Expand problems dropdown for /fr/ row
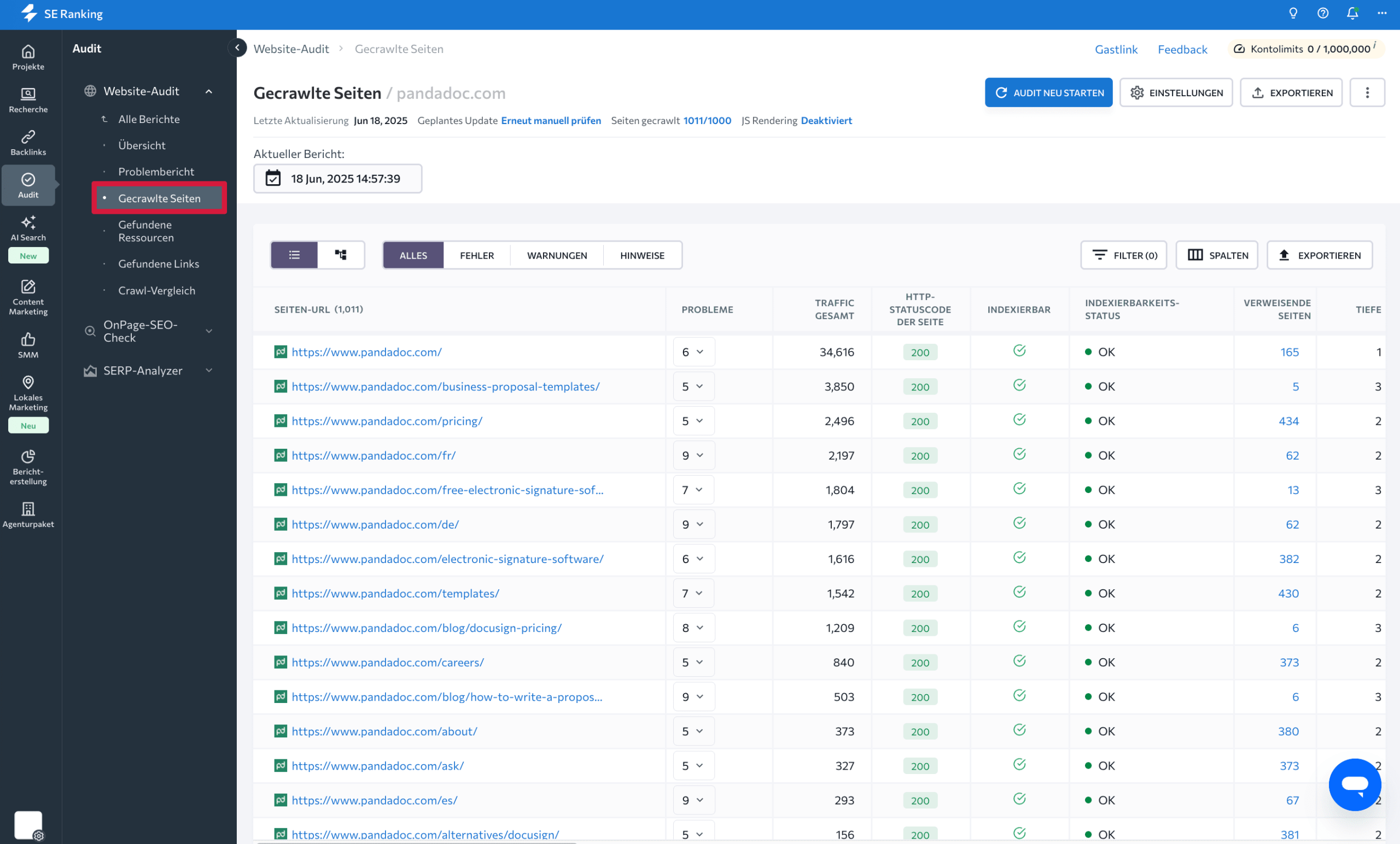1400x844 pixels. [x=694, y=455]
